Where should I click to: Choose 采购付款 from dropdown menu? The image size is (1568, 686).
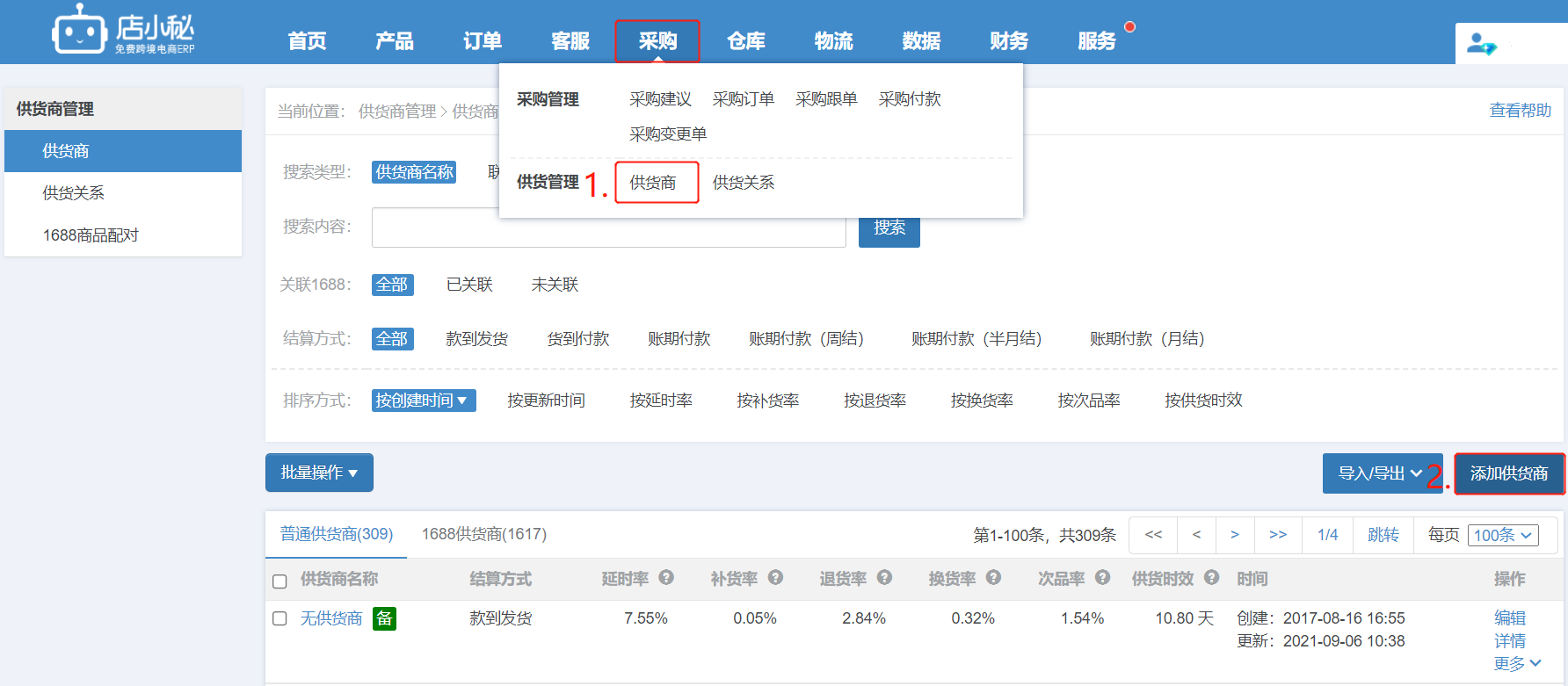click(x=910, y=99)
